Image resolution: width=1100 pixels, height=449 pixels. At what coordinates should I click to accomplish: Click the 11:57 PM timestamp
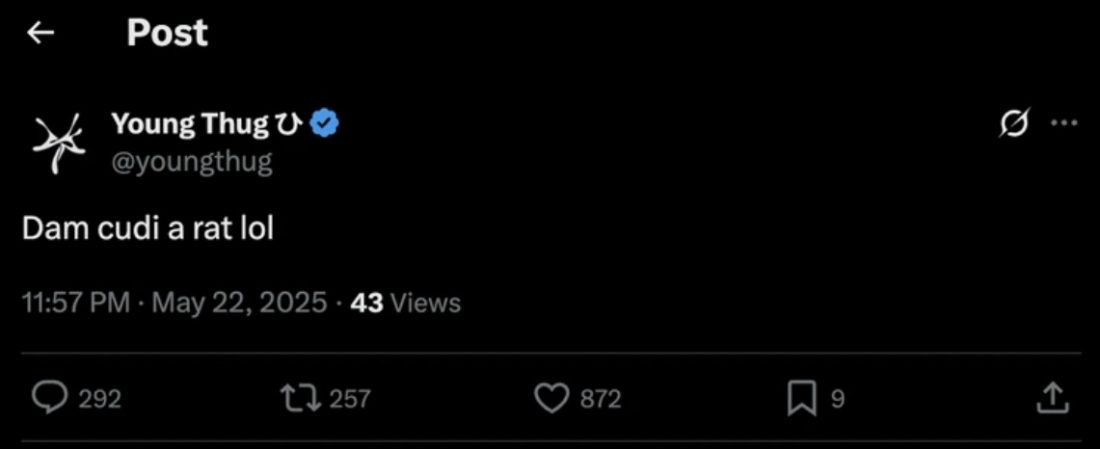[x=76, y=302]
